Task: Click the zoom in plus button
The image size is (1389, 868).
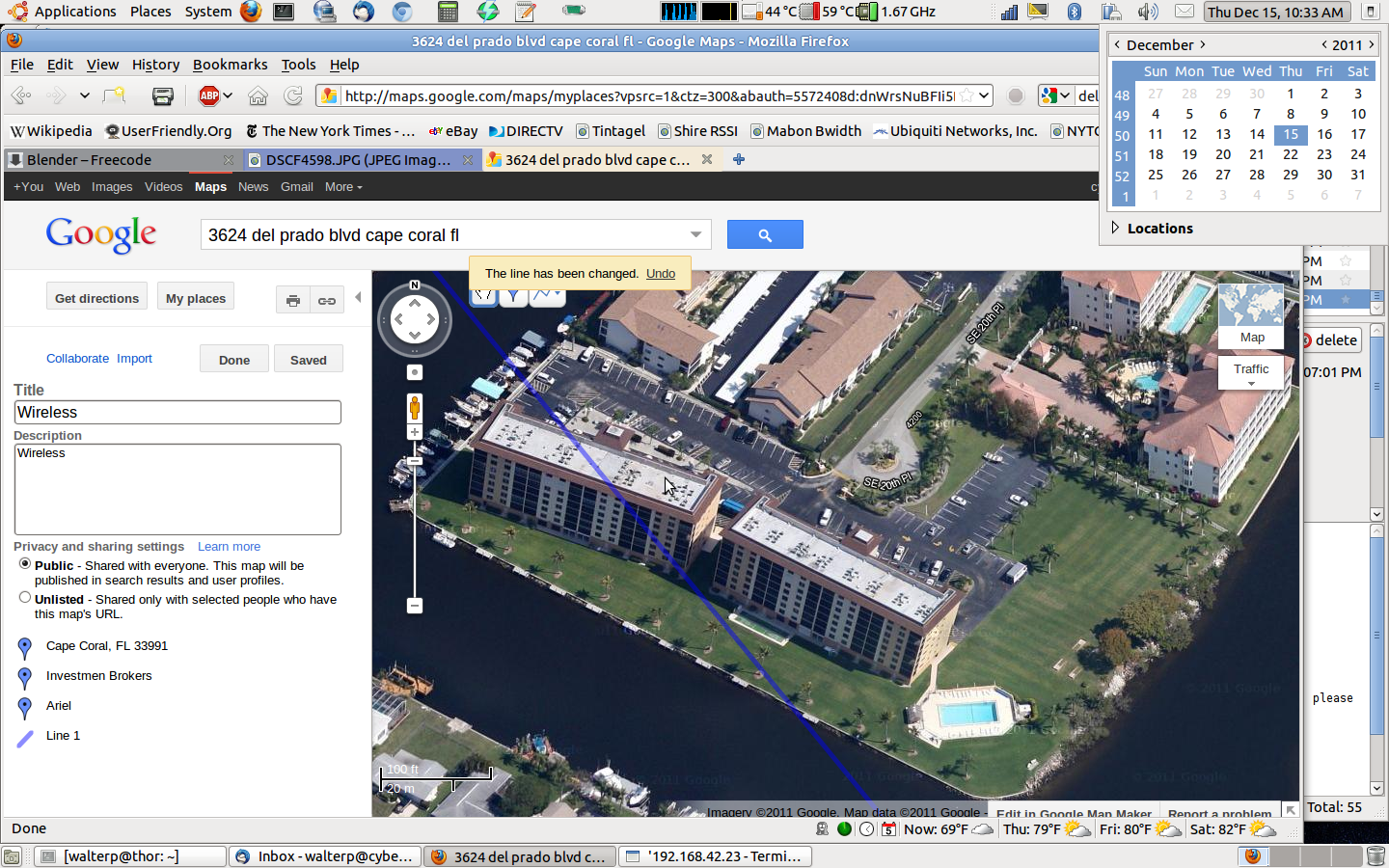Action: (x=415, y=432)
